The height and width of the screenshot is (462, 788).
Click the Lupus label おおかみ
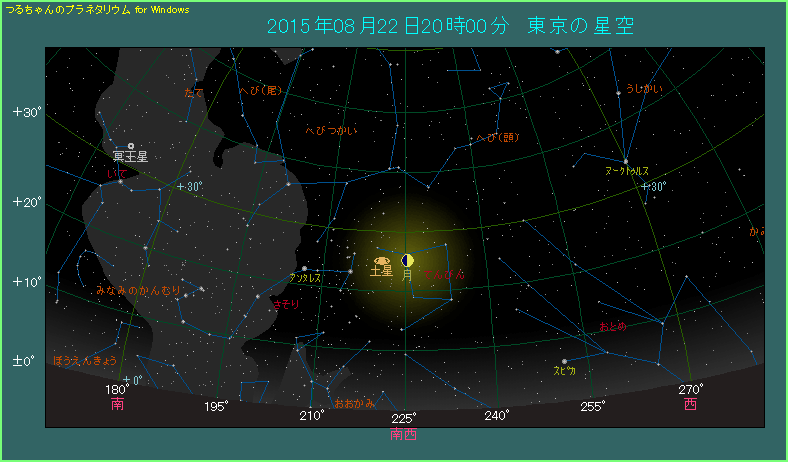tap(354, 403)
